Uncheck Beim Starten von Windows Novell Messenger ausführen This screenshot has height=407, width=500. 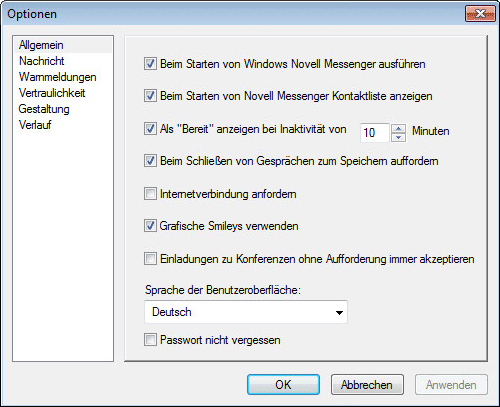coord(150,64)
